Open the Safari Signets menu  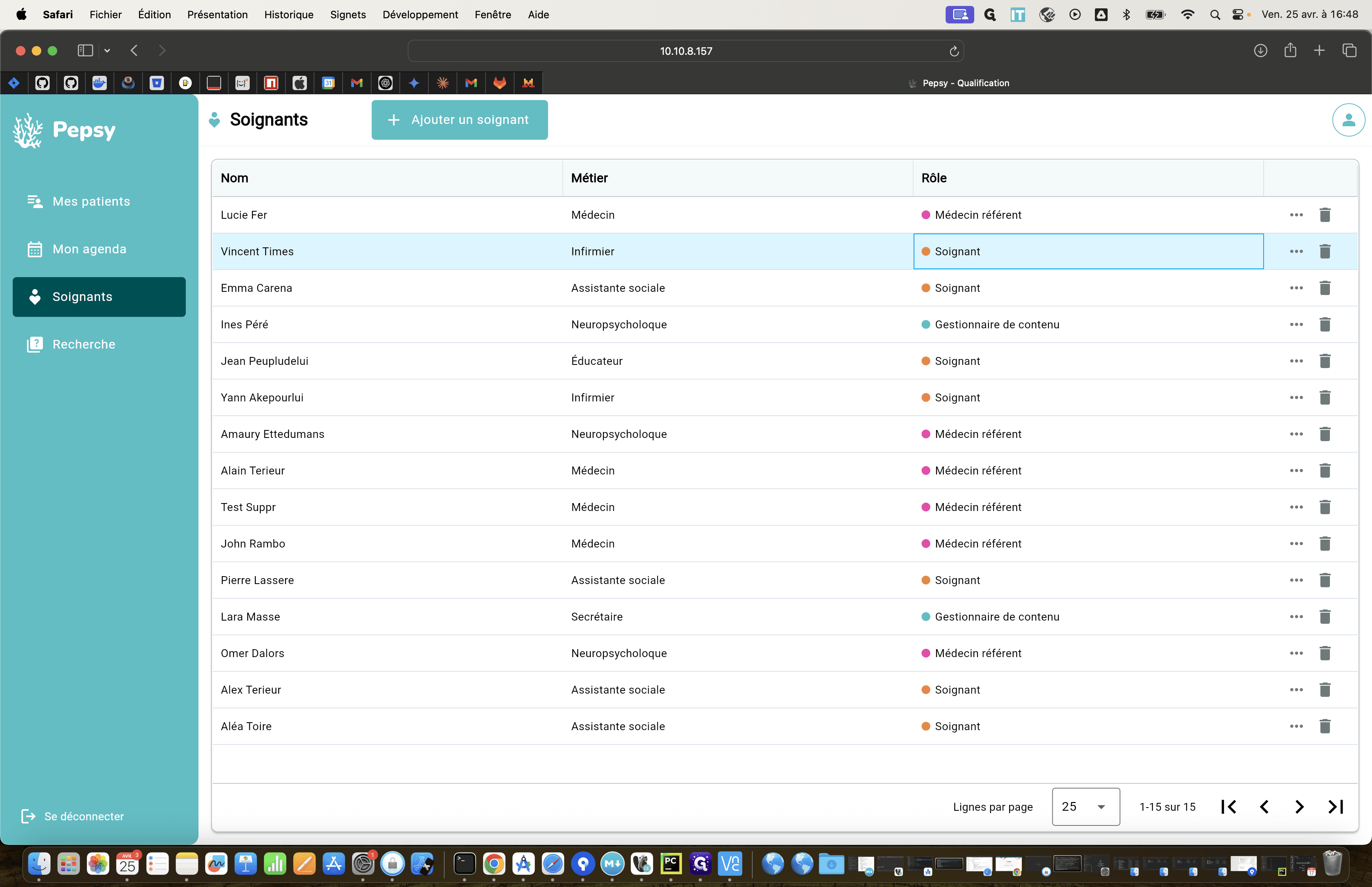click(x=348, y=14)
